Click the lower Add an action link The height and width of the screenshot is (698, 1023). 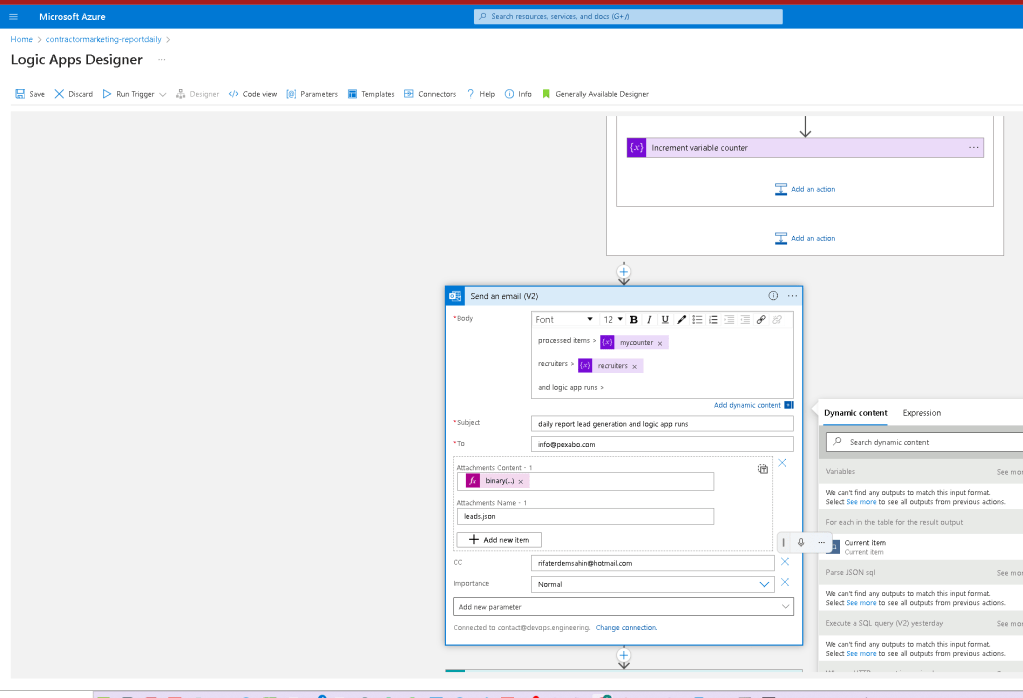click(805, 238)
